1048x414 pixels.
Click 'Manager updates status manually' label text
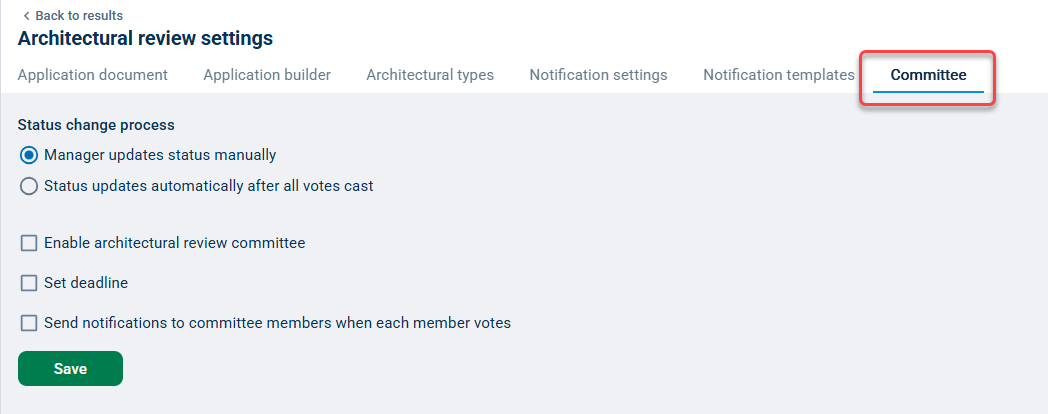[x=160, y=155]
